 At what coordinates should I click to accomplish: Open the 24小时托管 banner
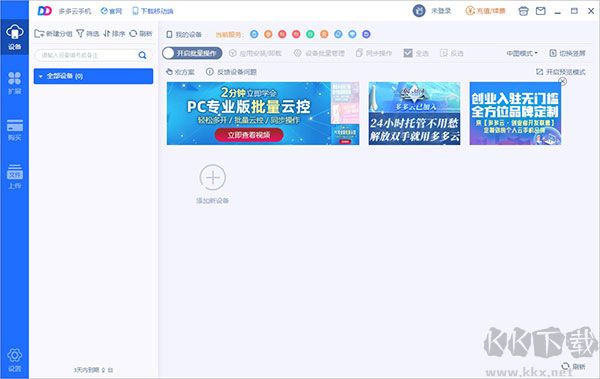tap(414, 113)
